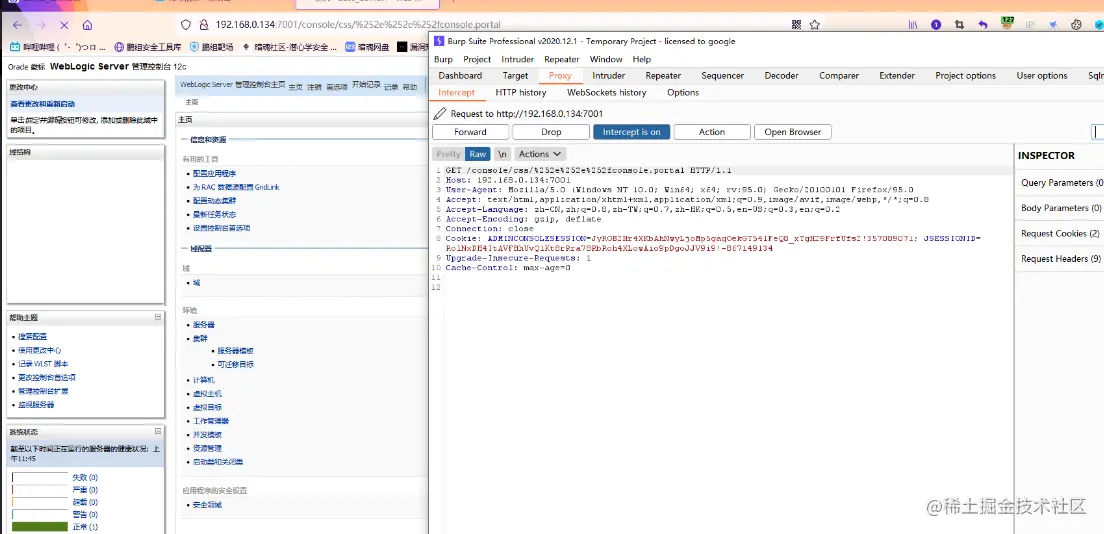Click the purple circle extension with badge 1

[936, 25]
